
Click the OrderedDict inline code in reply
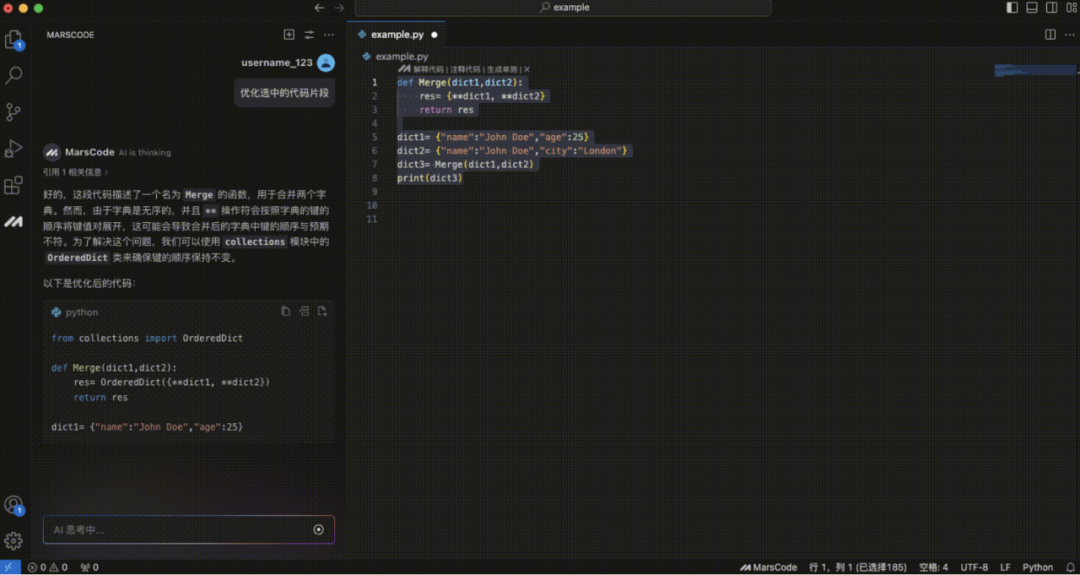tap(77, 258)
